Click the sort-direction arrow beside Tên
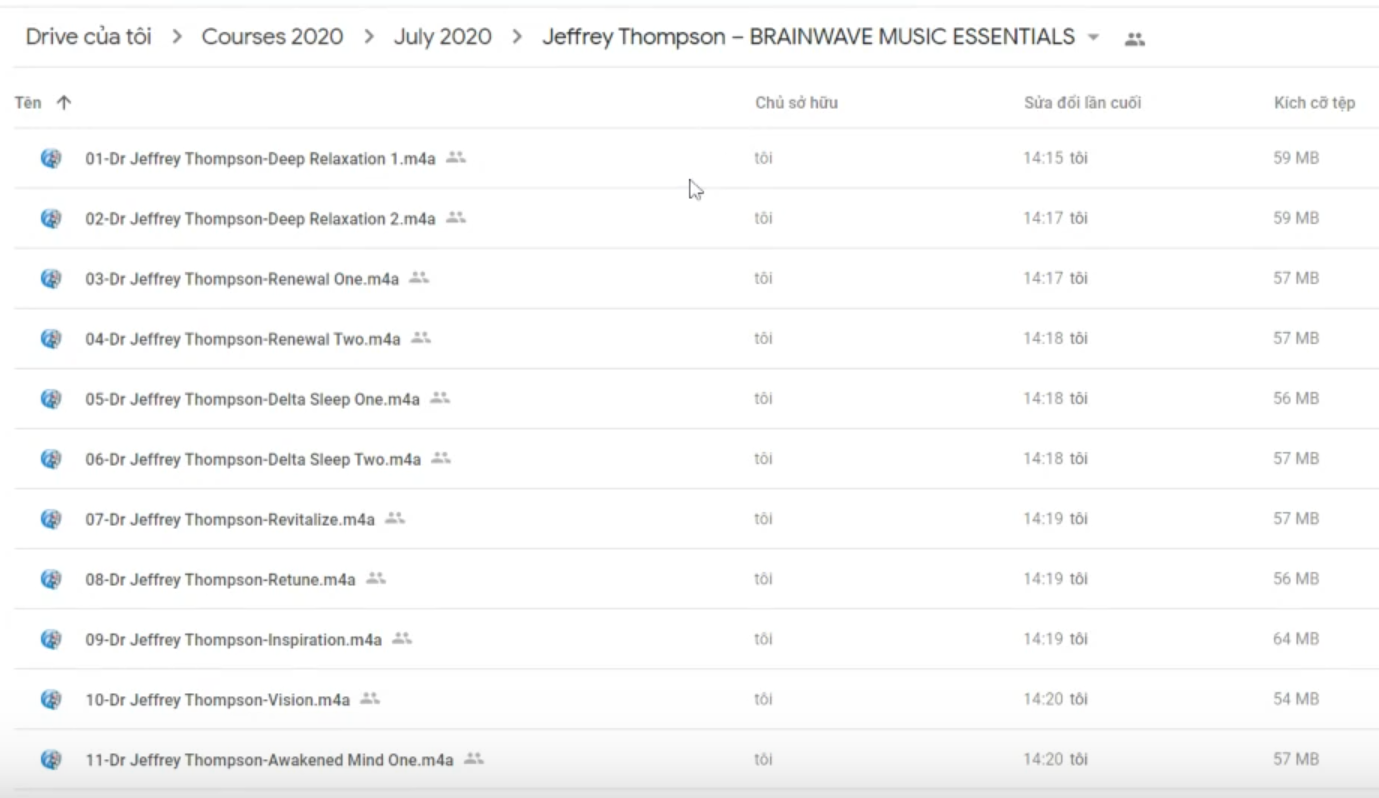This screenshot has height=798, width=1379. point(64,103)
